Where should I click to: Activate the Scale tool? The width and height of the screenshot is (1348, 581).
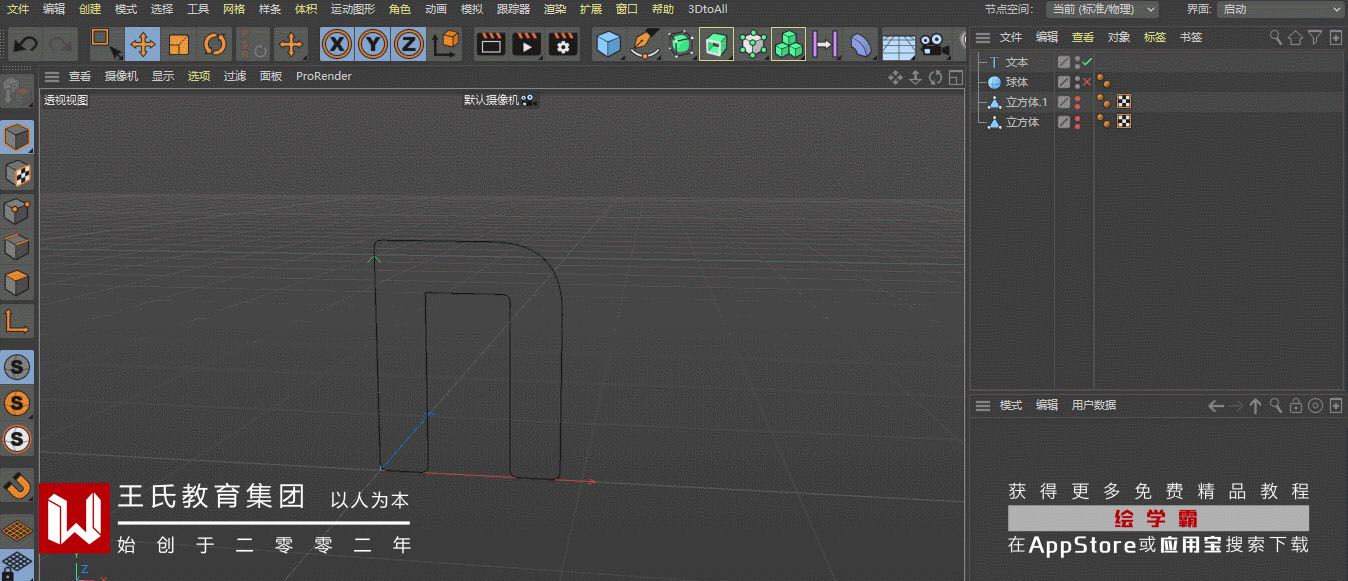pos(179,44)
